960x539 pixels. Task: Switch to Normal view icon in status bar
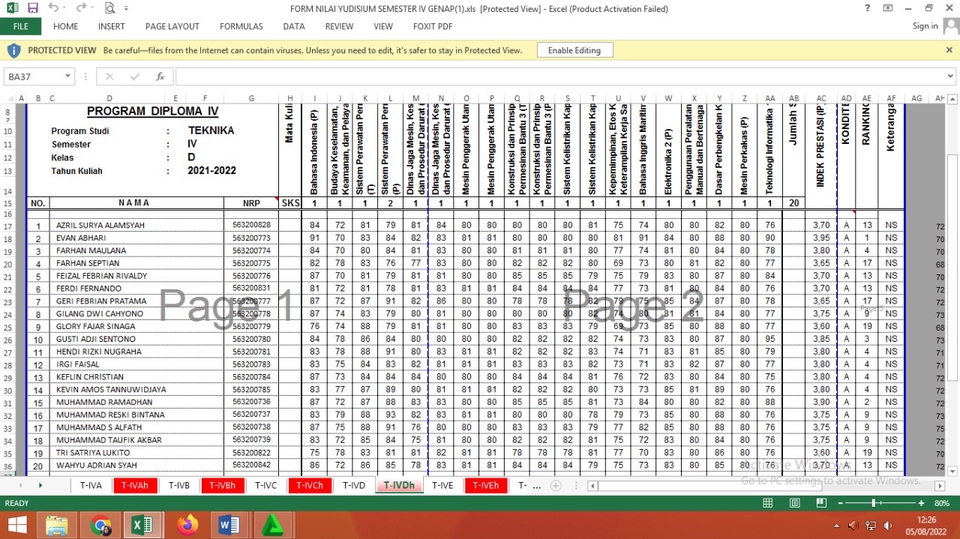(x=768, y=503)
